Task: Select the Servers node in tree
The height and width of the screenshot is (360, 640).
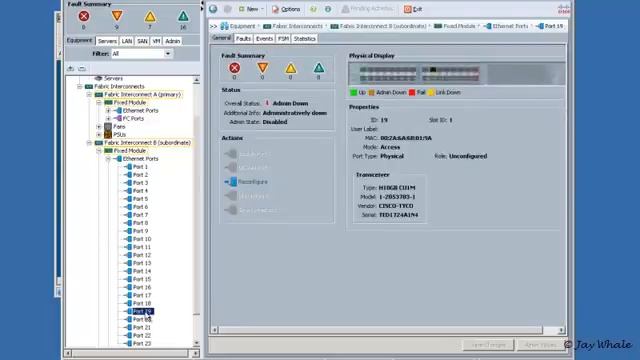Action: [x=113, y=78]
